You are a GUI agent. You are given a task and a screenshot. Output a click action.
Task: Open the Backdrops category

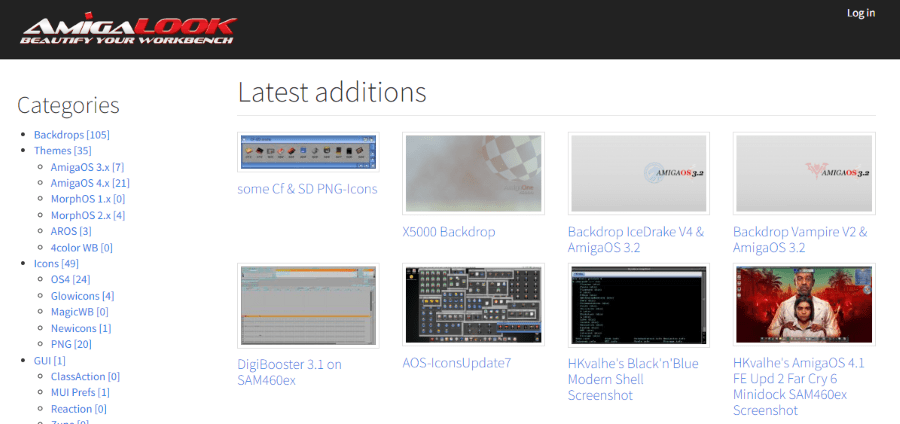point(71,135)
